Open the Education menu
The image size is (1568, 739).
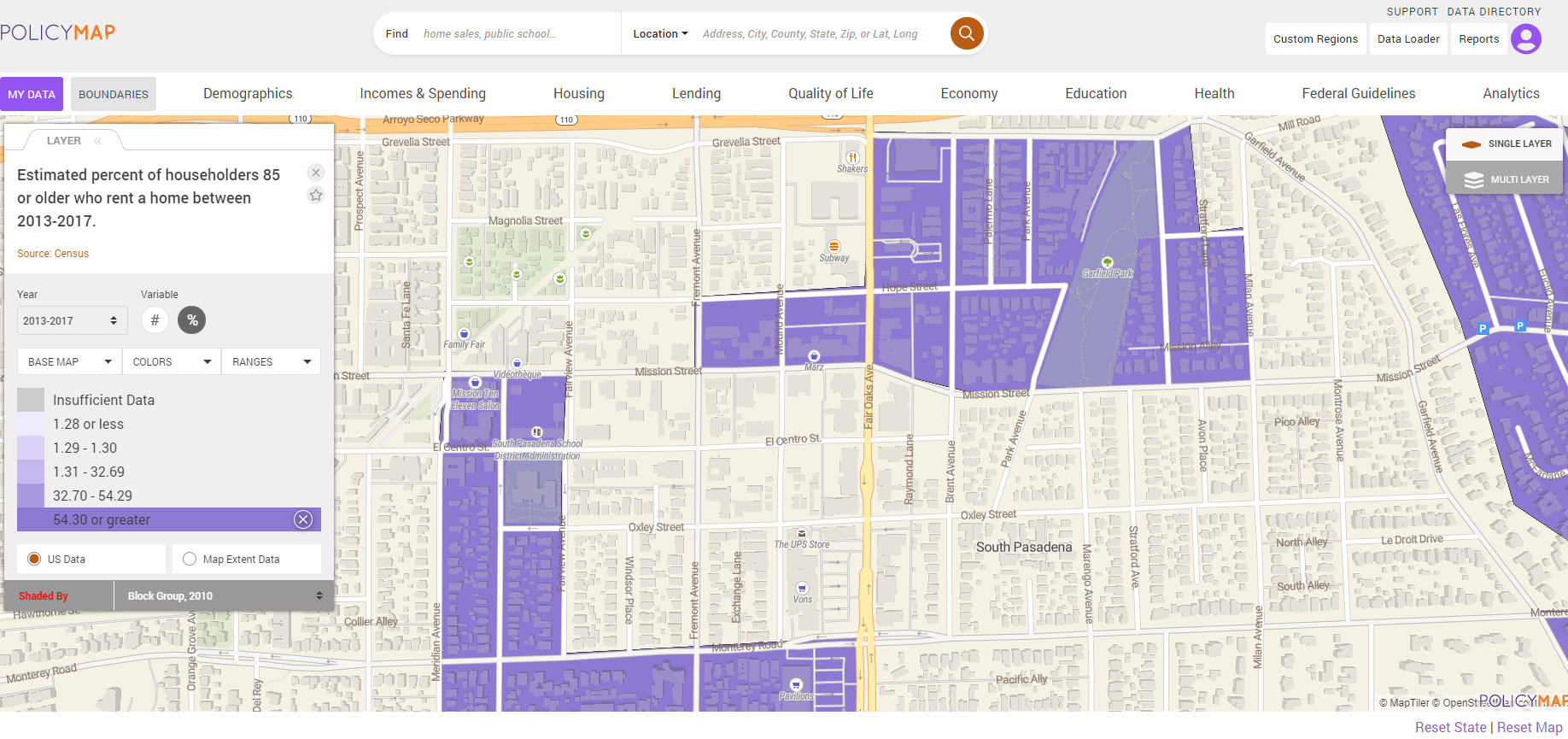click(x=1096, y=94)
